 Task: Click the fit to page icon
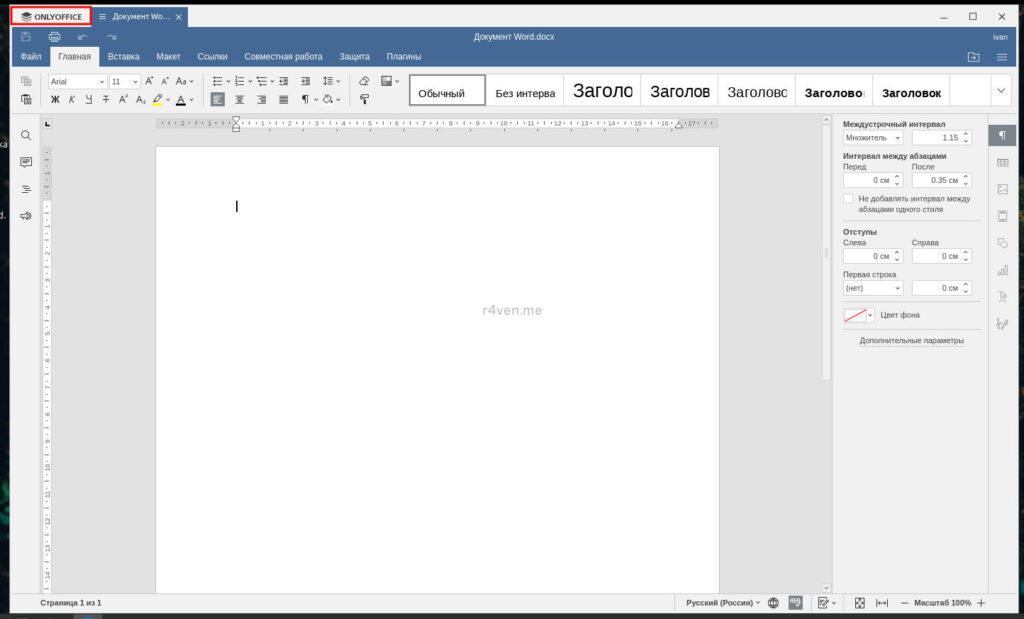[x=859, y=603]
